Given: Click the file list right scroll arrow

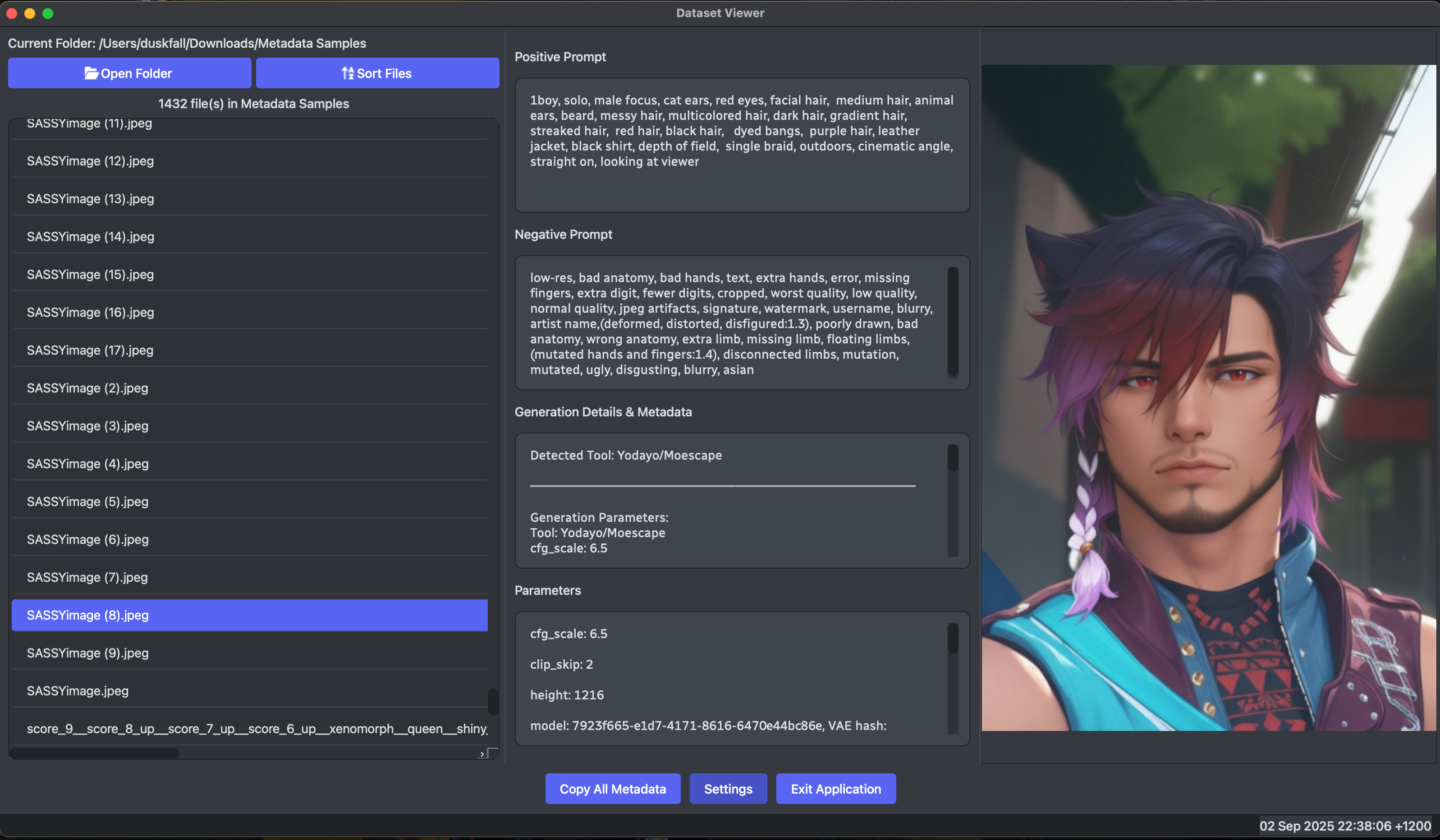Looking at the screenshot, I should tap(482, 754).
